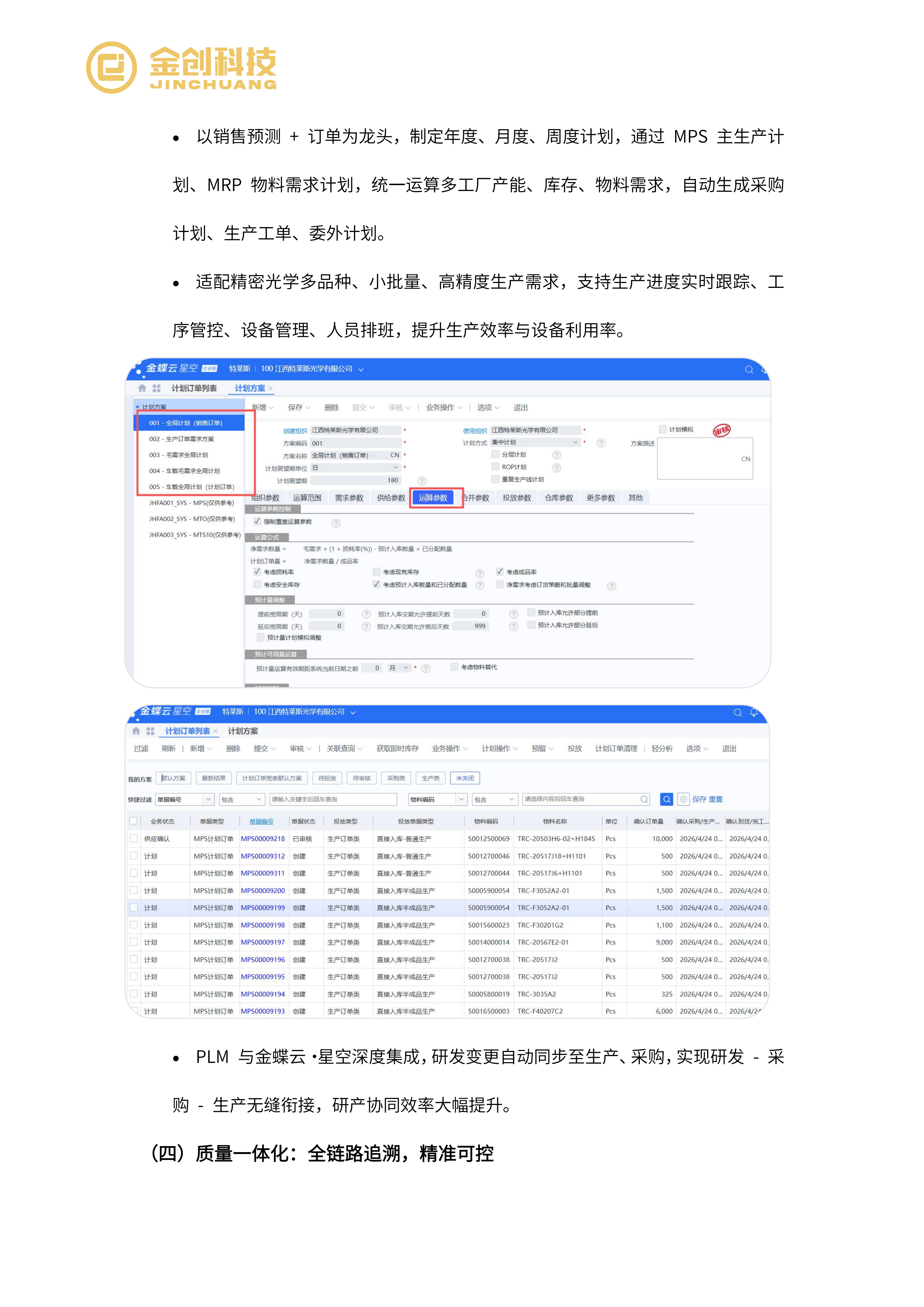This screenshot has height=1307, width=924.
Task: Click help icon beside 计划方式 field
Action: point(601,443)
